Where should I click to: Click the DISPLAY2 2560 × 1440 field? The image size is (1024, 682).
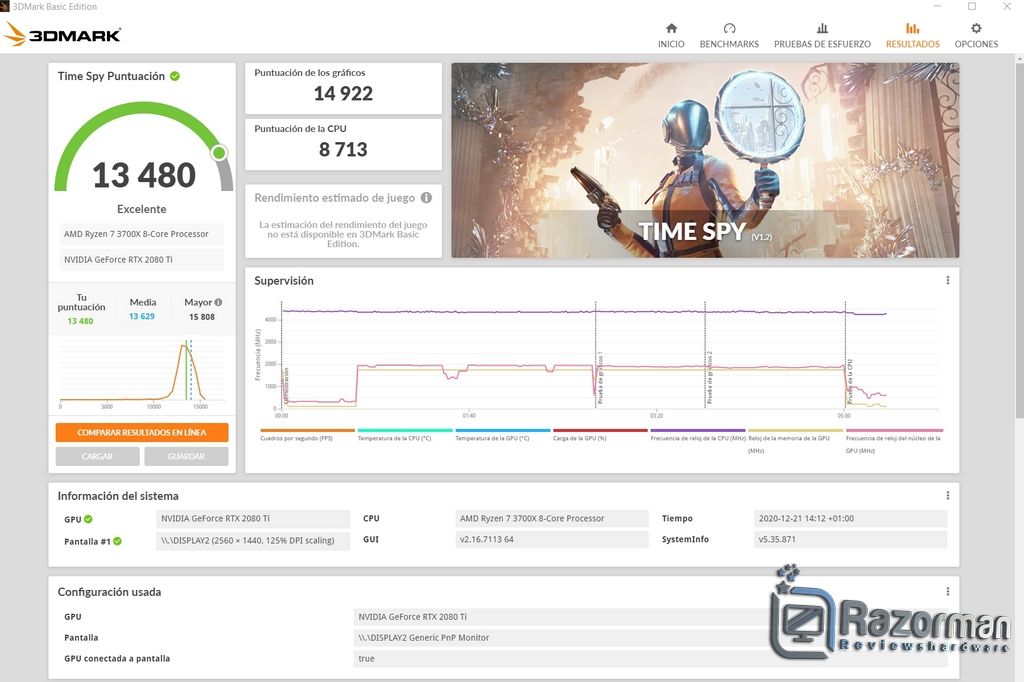coord(253,540)
